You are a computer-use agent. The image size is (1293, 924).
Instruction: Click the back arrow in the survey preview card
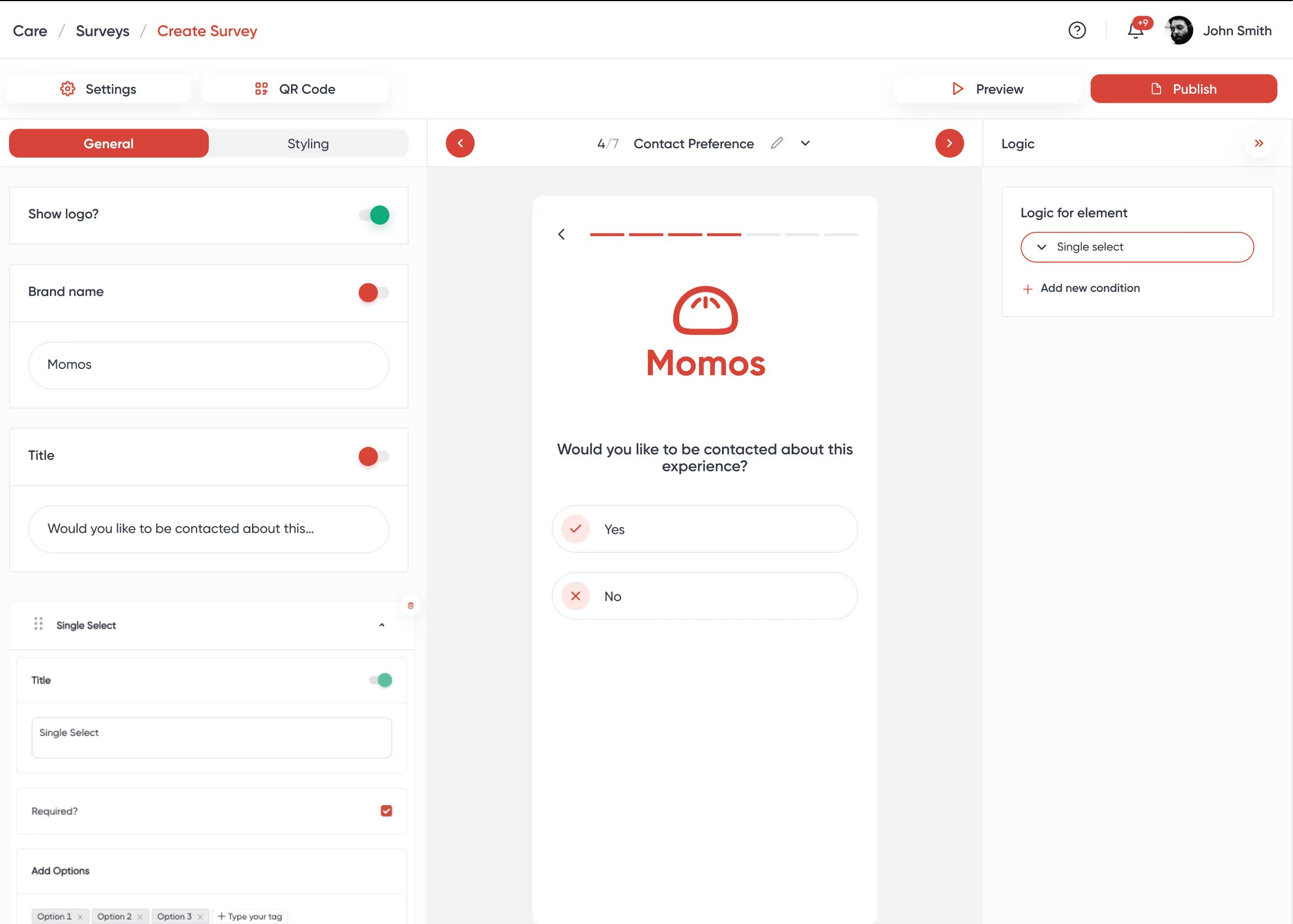pyautogui.click(x=561, y=235)
